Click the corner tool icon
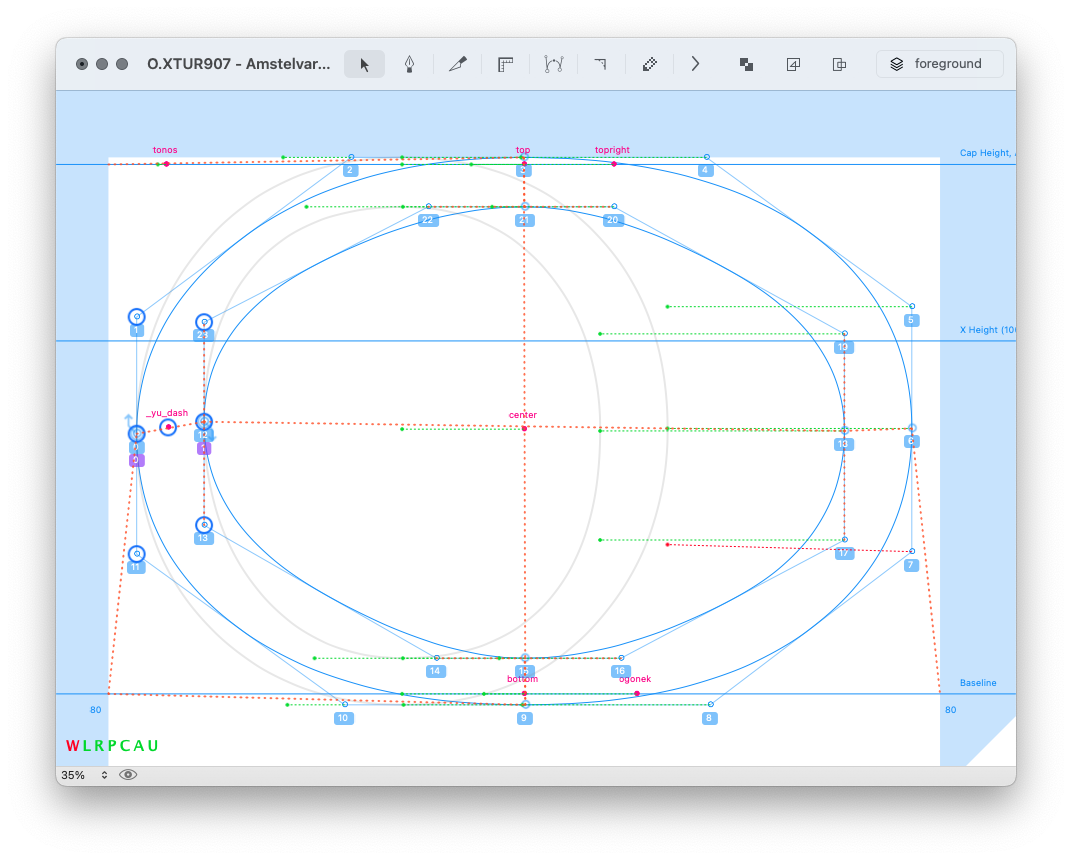Viewport: 1072px width, 860px height. click(600, 64)
